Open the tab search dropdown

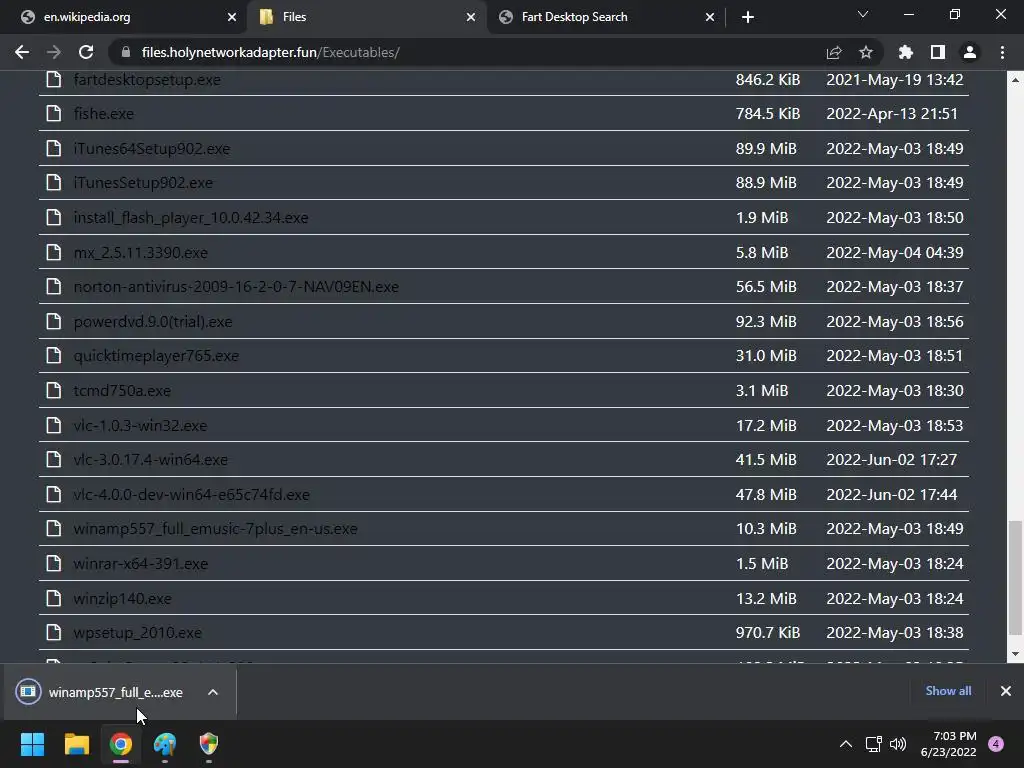(863, 14)
